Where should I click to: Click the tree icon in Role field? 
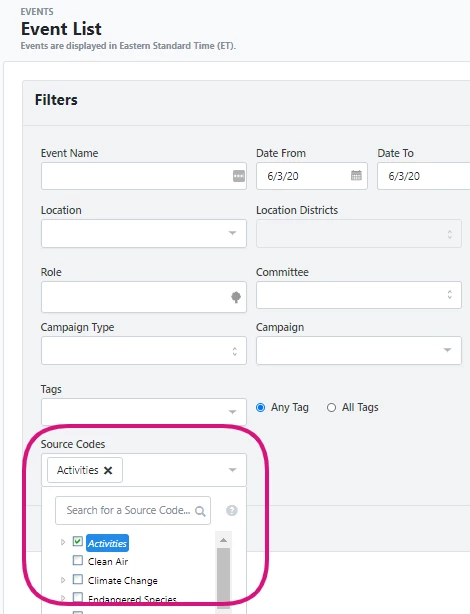236,297
